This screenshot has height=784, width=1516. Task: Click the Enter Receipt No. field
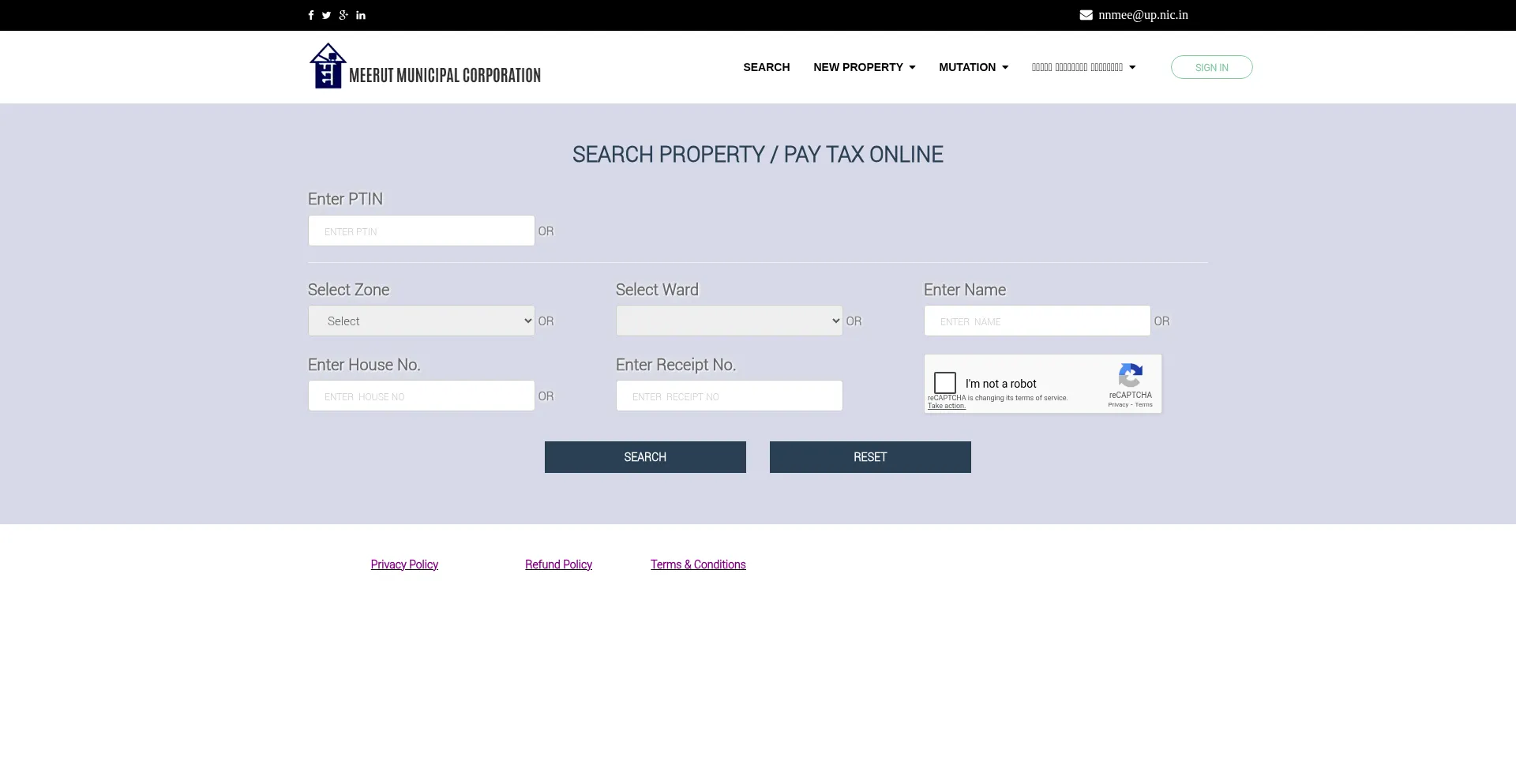729,396
